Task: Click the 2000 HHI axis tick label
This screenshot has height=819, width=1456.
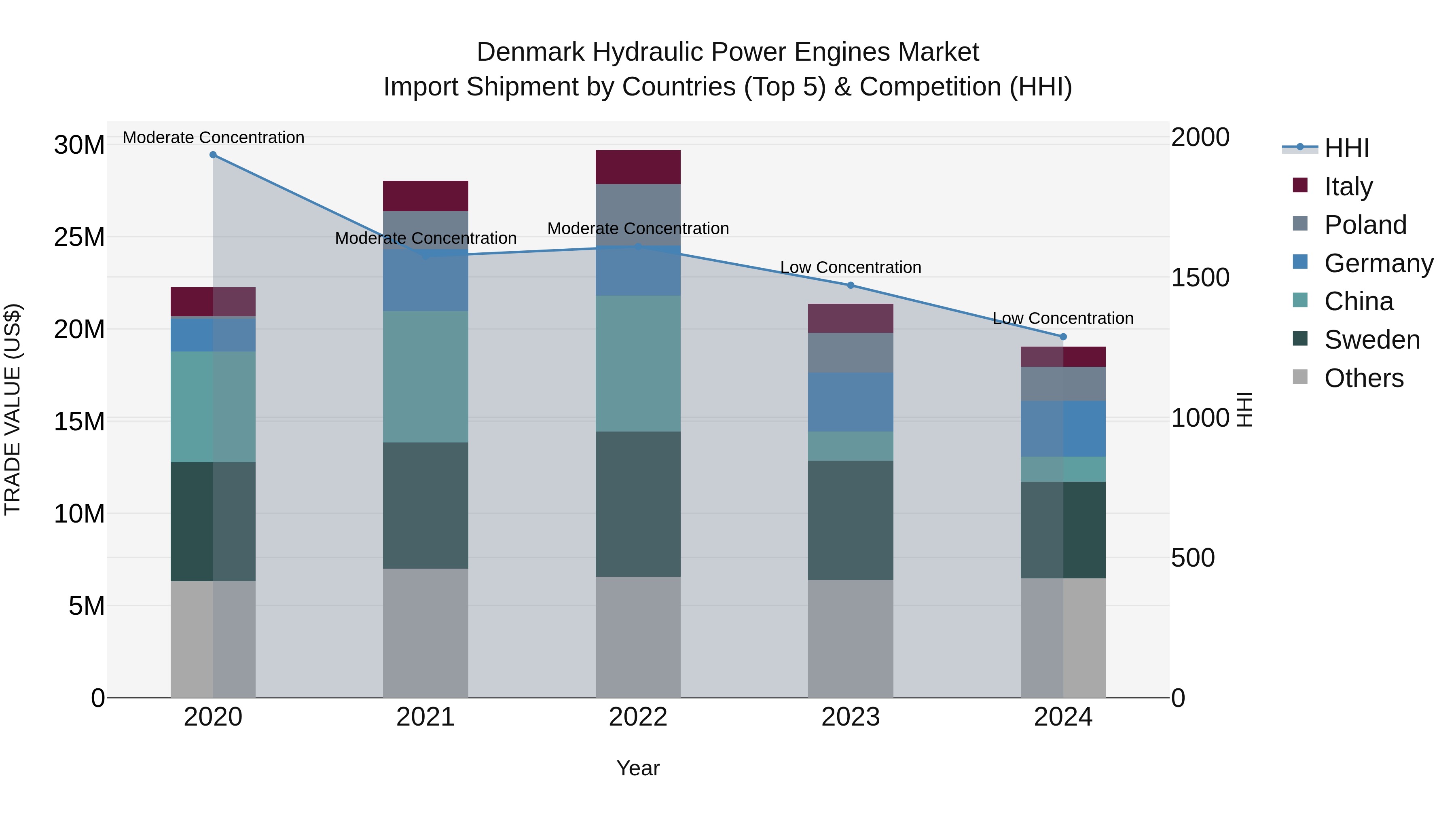Action: [1200, 138]
